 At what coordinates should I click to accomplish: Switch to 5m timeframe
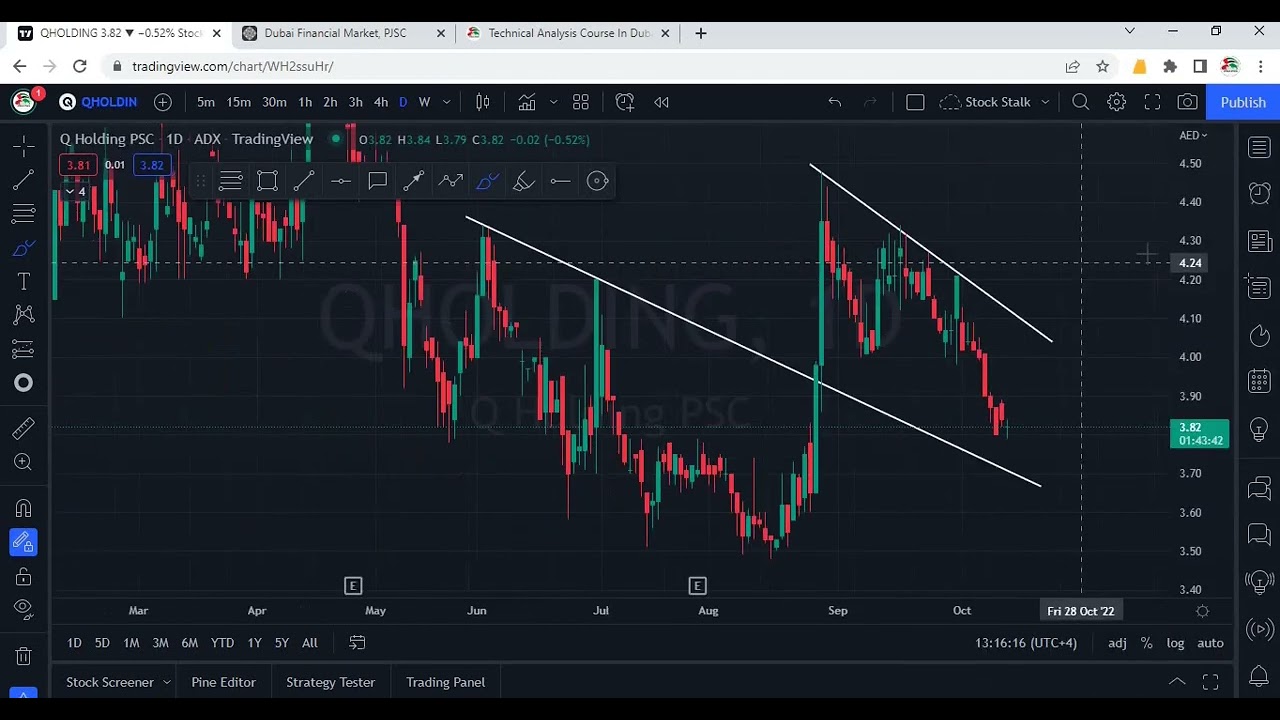[x=206, y=102]
